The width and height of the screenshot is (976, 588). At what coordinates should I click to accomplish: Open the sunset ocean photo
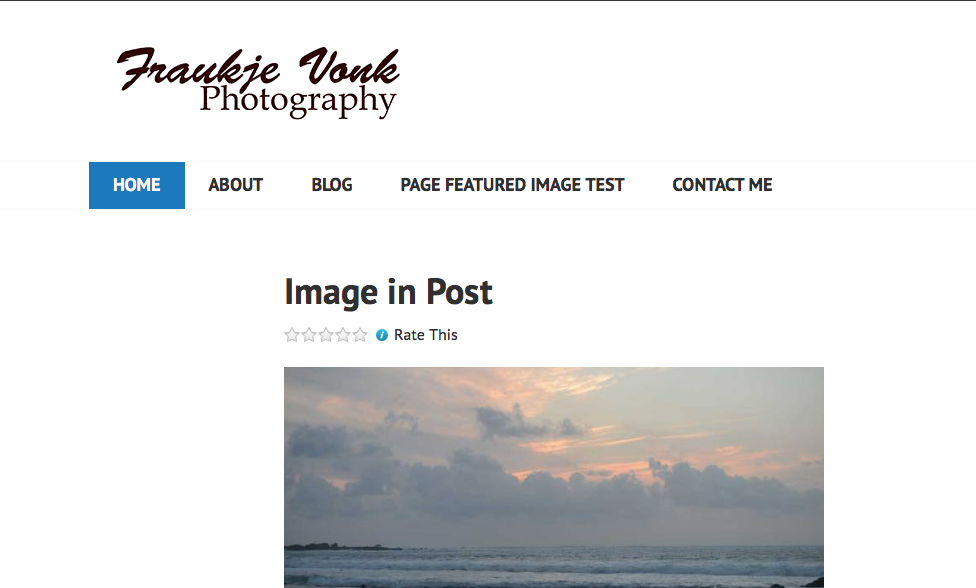554,477
